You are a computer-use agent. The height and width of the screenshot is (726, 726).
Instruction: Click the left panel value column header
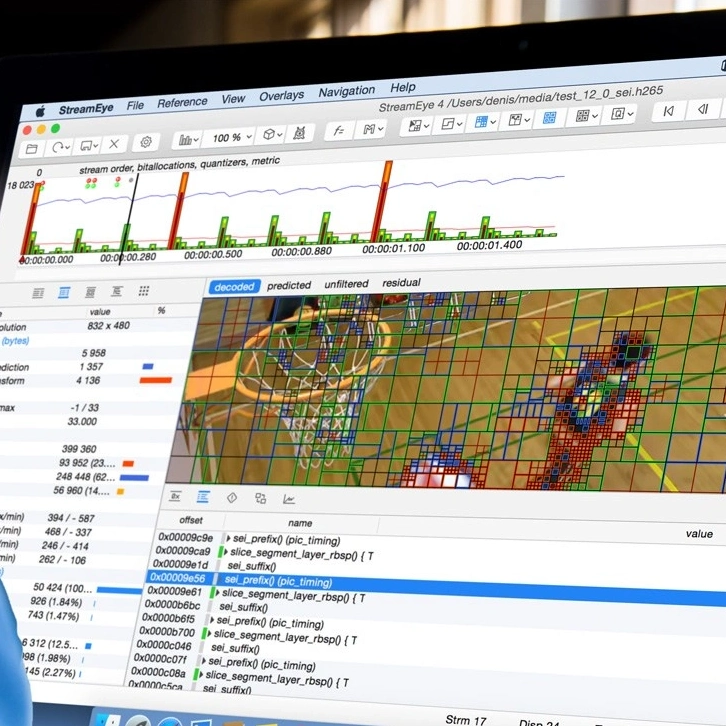point(100,312)
